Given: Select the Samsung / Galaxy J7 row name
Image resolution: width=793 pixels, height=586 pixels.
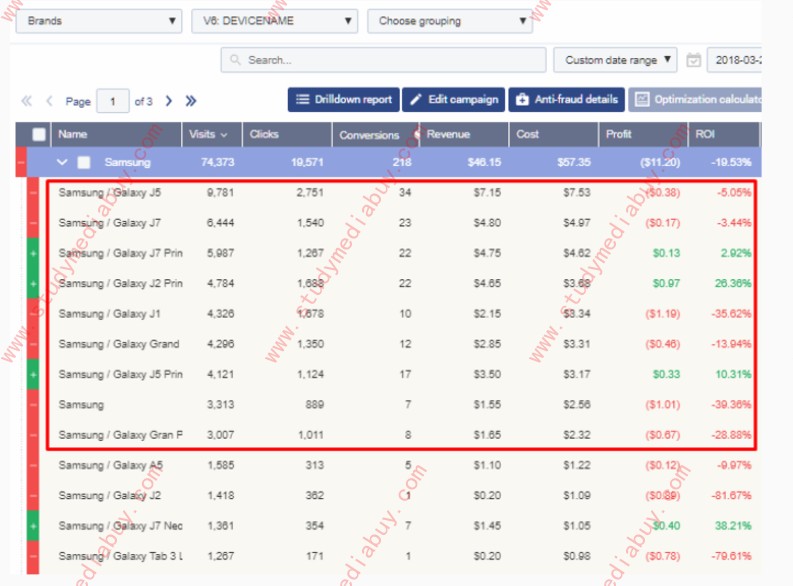Looking at the screenshot, I should [109, 223].
